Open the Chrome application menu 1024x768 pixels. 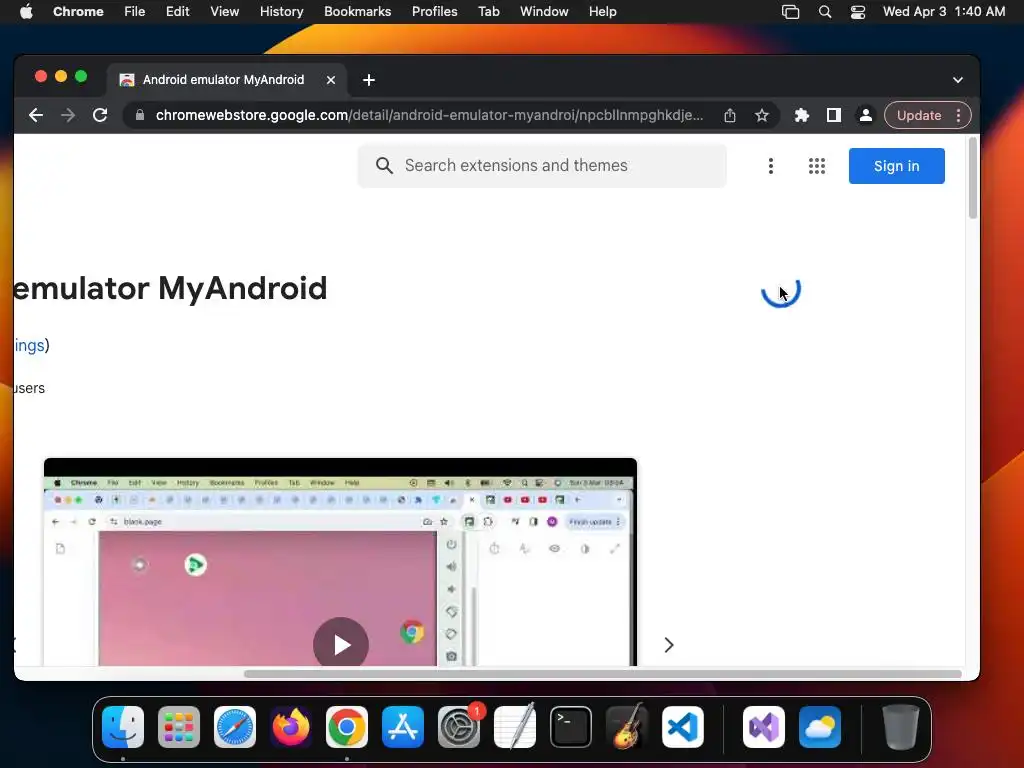pos(78,12)
